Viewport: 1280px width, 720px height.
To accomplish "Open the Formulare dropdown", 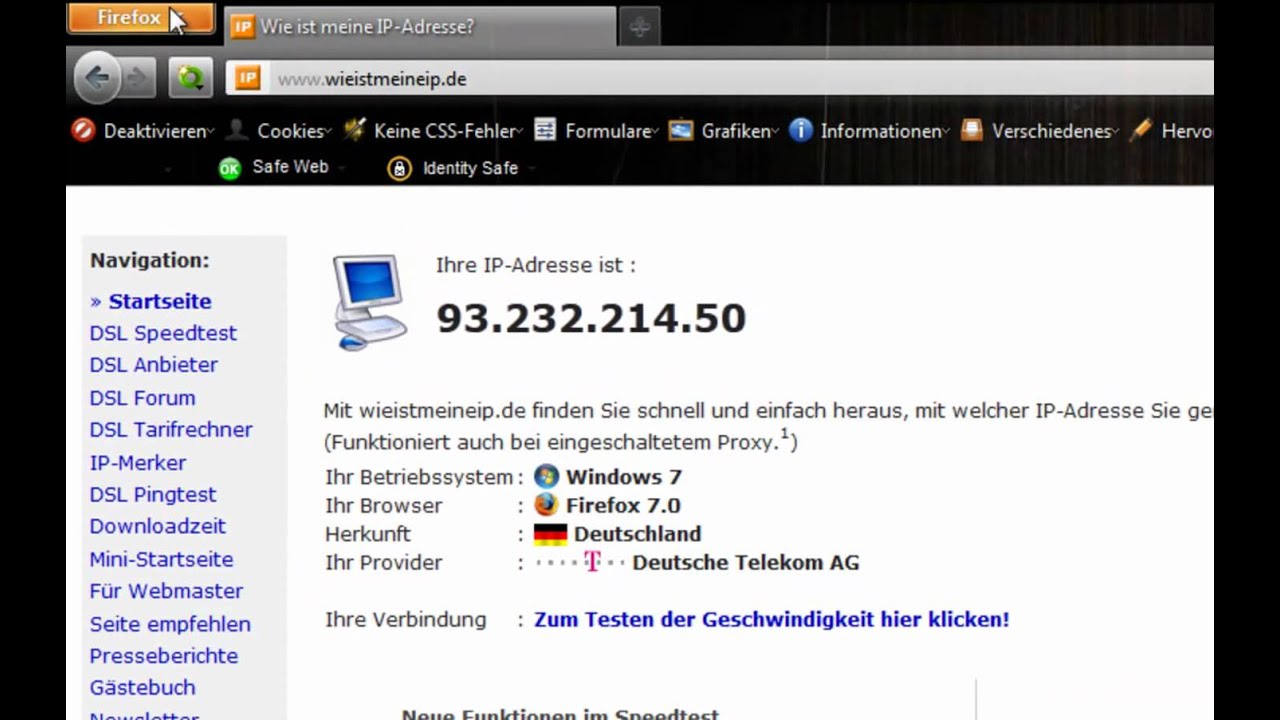I will tap(611, 131).
